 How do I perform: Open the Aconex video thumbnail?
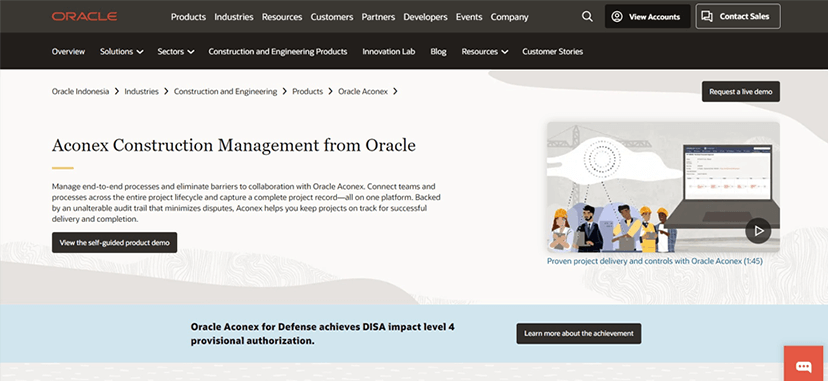point(663,187)
